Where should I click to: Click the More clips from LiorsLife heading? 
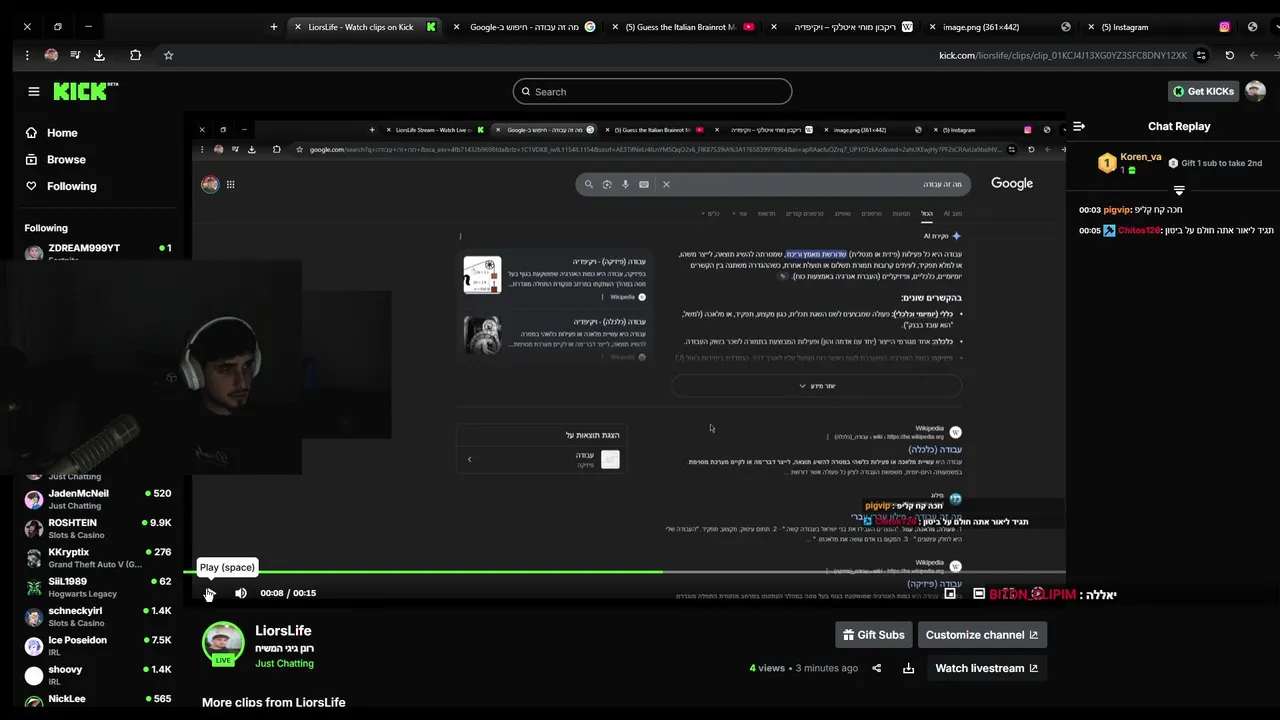[274, 702]
